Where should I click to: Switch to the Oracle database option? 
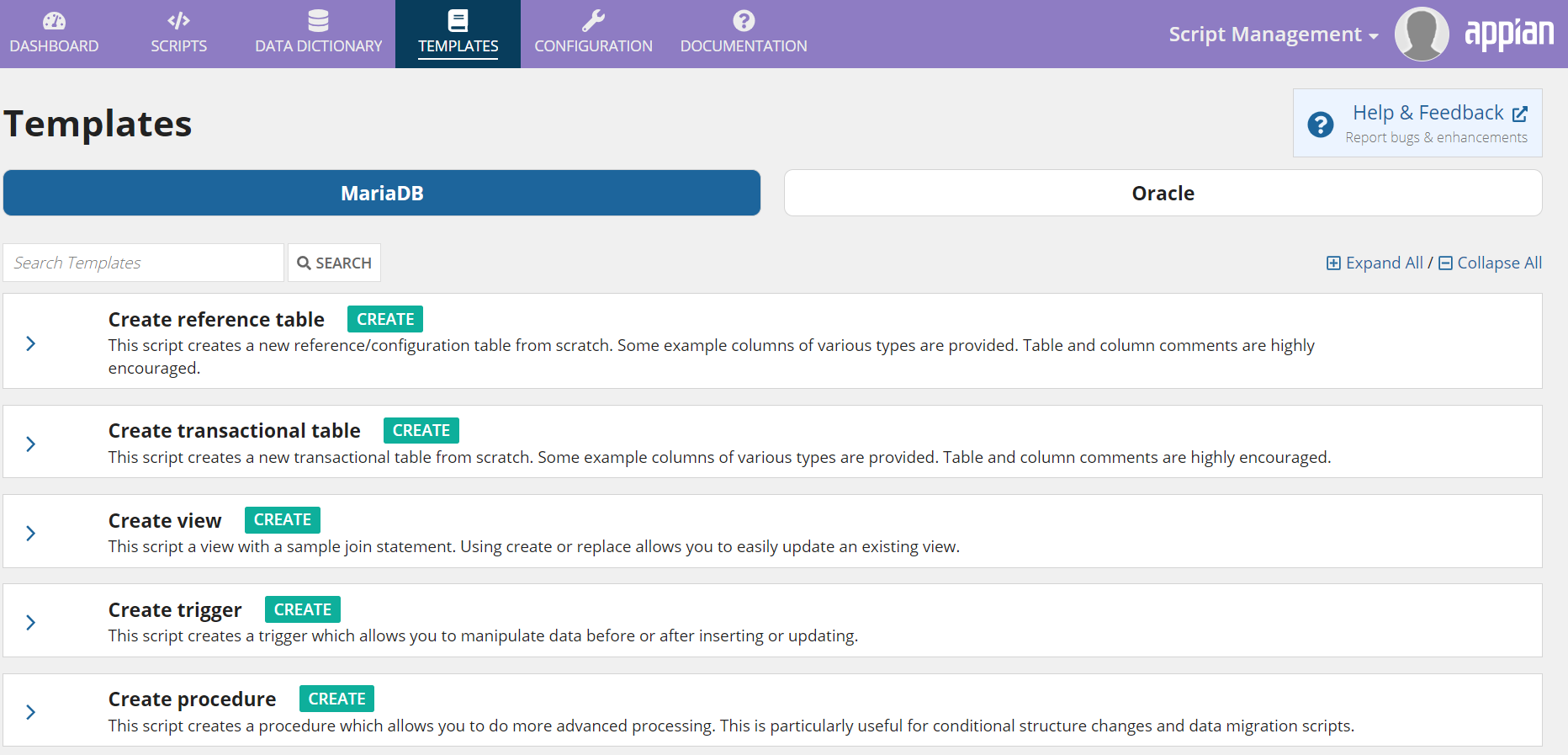click(x=1163, y=194)
